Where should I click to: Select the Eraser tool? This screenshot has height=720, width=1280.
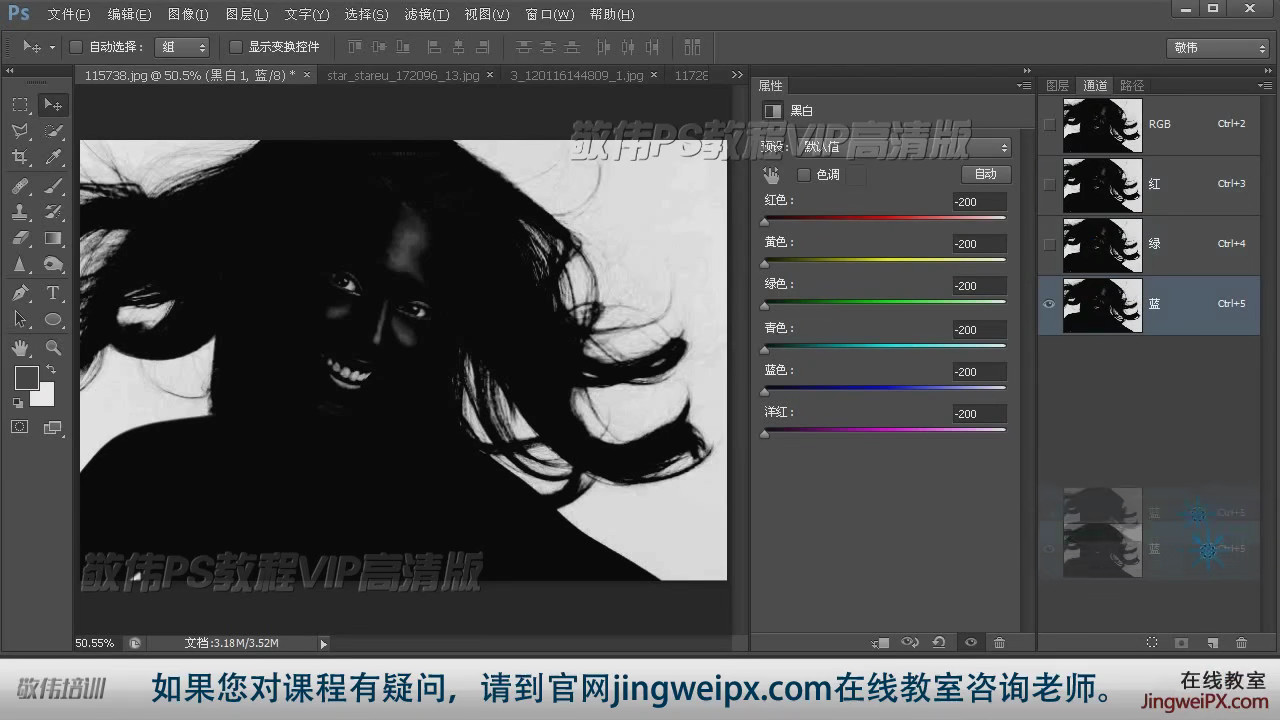coord(20,238)
